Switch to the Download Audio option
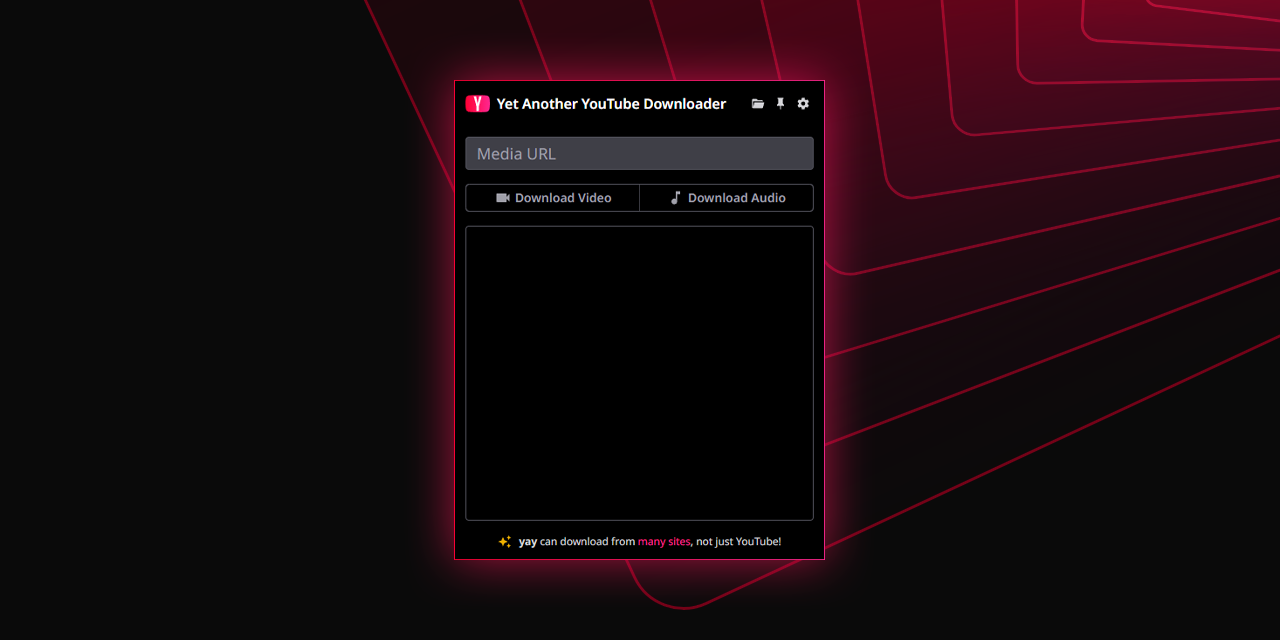This screenshot has width=1280, height=640. (x=726, y=197)
